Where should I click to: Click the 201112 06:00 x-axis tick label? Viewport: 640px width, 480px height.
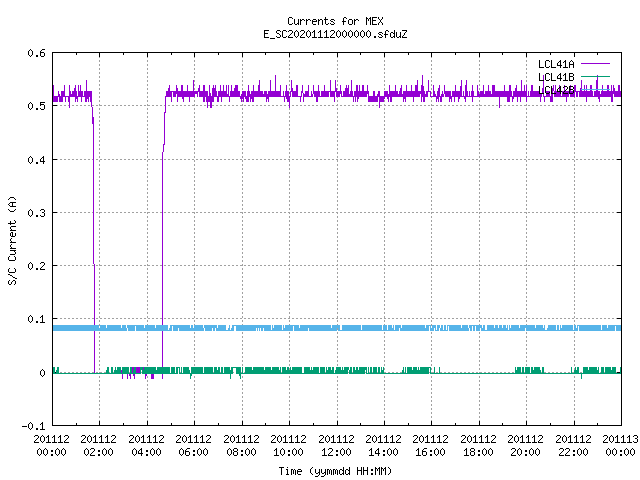click(193, 445)
